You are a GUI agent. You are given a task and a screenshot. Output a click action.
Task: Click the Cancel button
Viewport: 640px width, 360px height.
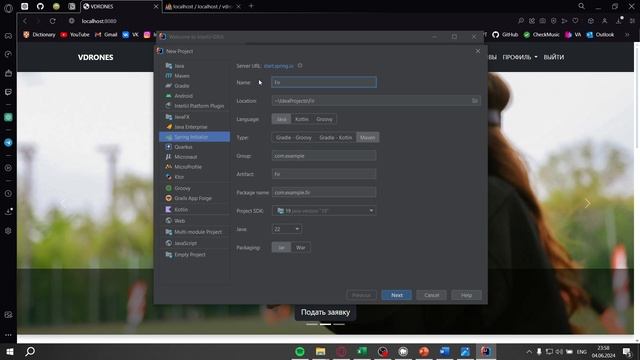[431, 295]
